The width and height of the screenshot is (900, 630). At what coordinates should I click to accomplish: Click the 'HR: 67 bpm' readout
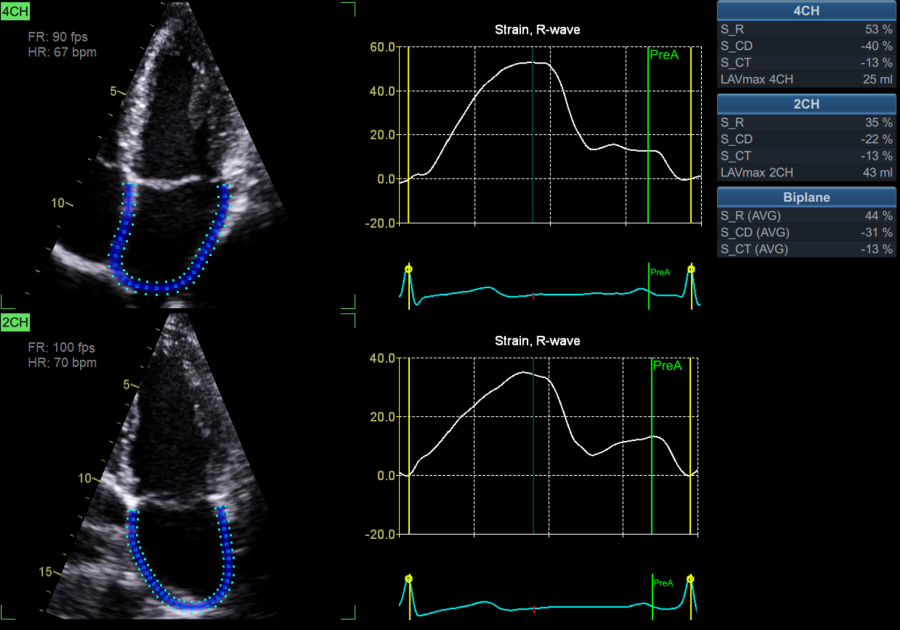pyautogui.click(x=62, y=52)
